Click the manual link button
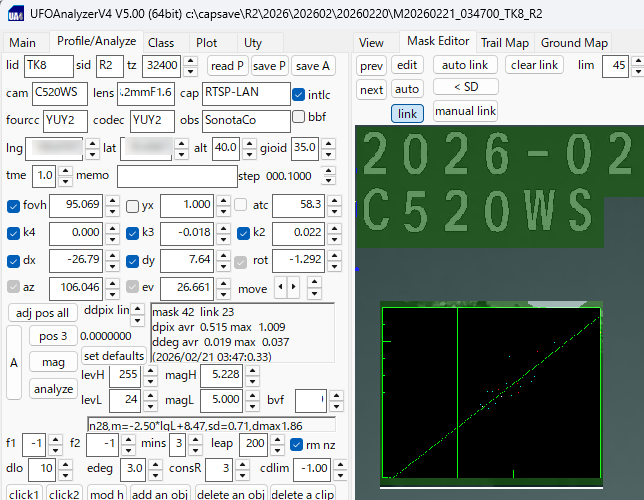 coord(465,111)
